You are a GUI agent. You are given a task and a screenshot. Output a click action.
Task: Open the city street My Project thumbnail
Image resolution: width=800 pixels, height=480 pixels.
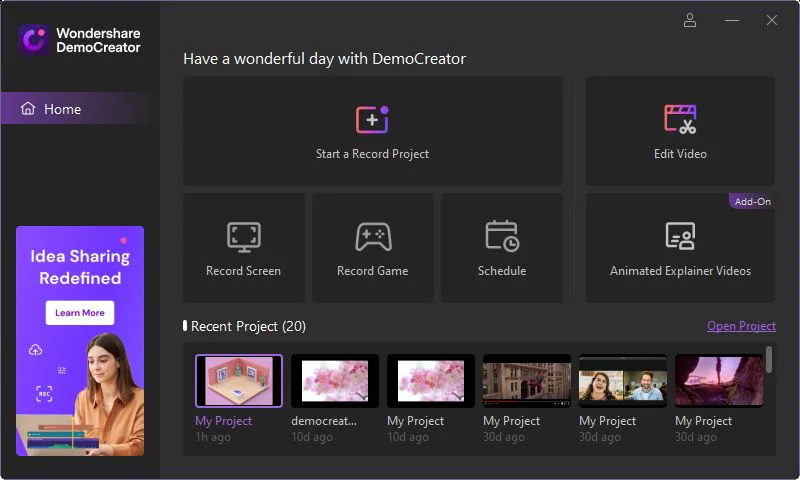[x=527, y=381]
